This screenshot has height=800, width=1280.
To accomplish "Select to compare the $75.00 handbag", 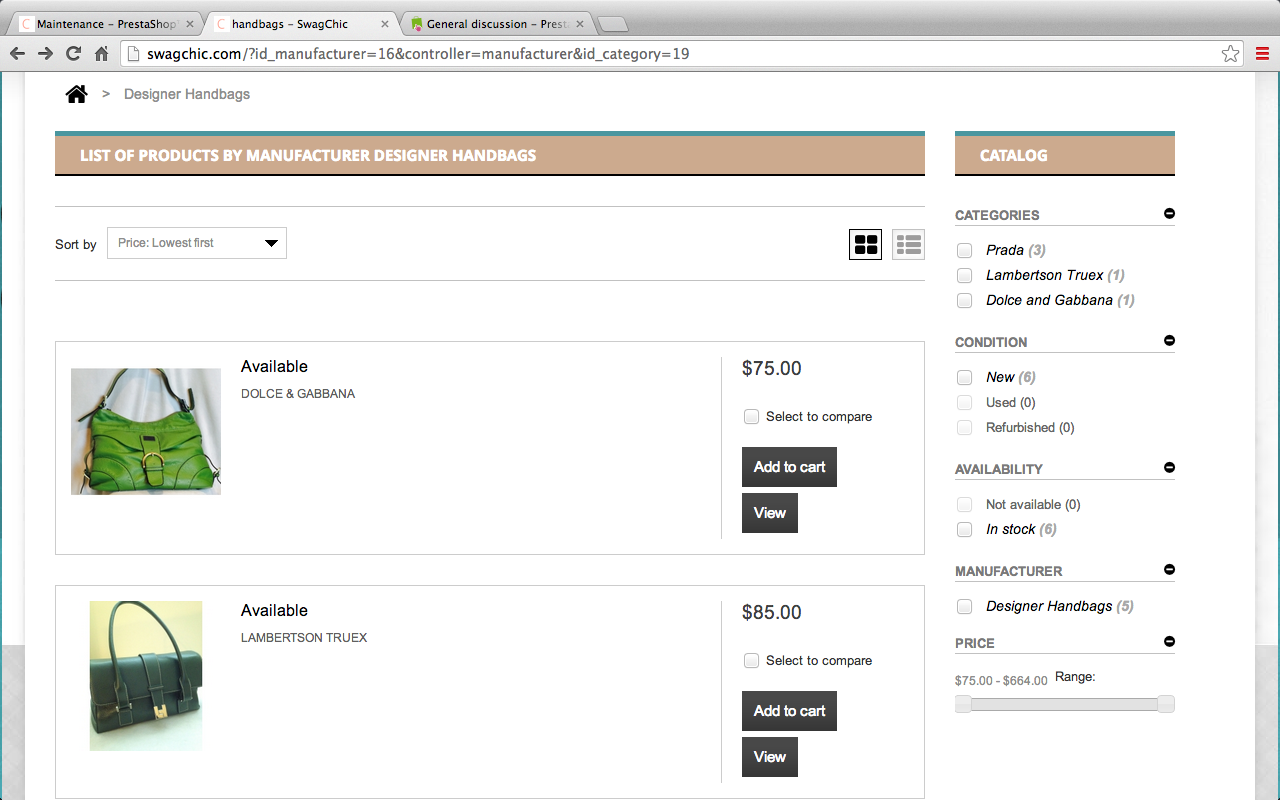I will [751, 416].
